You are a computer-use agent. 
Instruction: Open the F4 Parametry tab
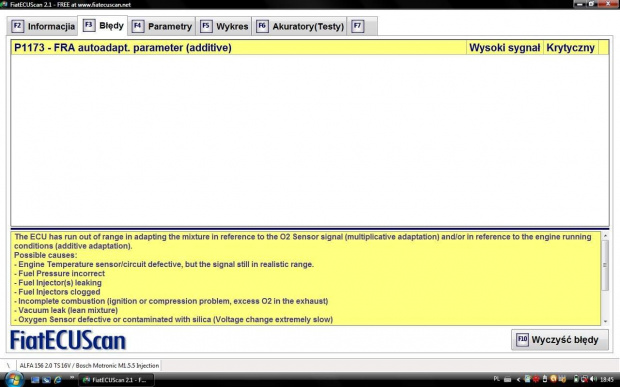click(162, 26)
